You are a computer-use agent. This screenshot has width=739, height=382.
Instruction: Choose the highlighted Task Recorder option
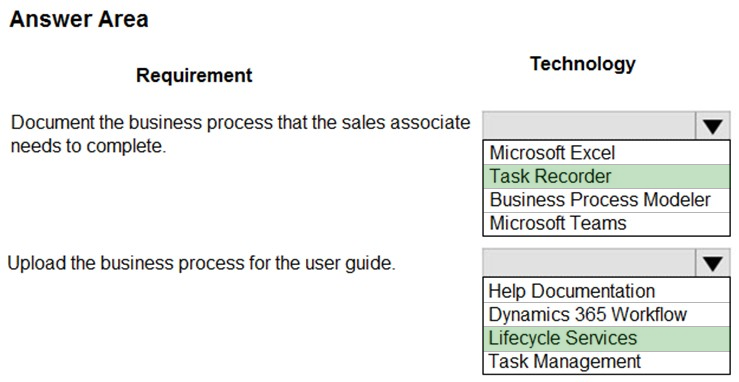(x=606, y=176)
